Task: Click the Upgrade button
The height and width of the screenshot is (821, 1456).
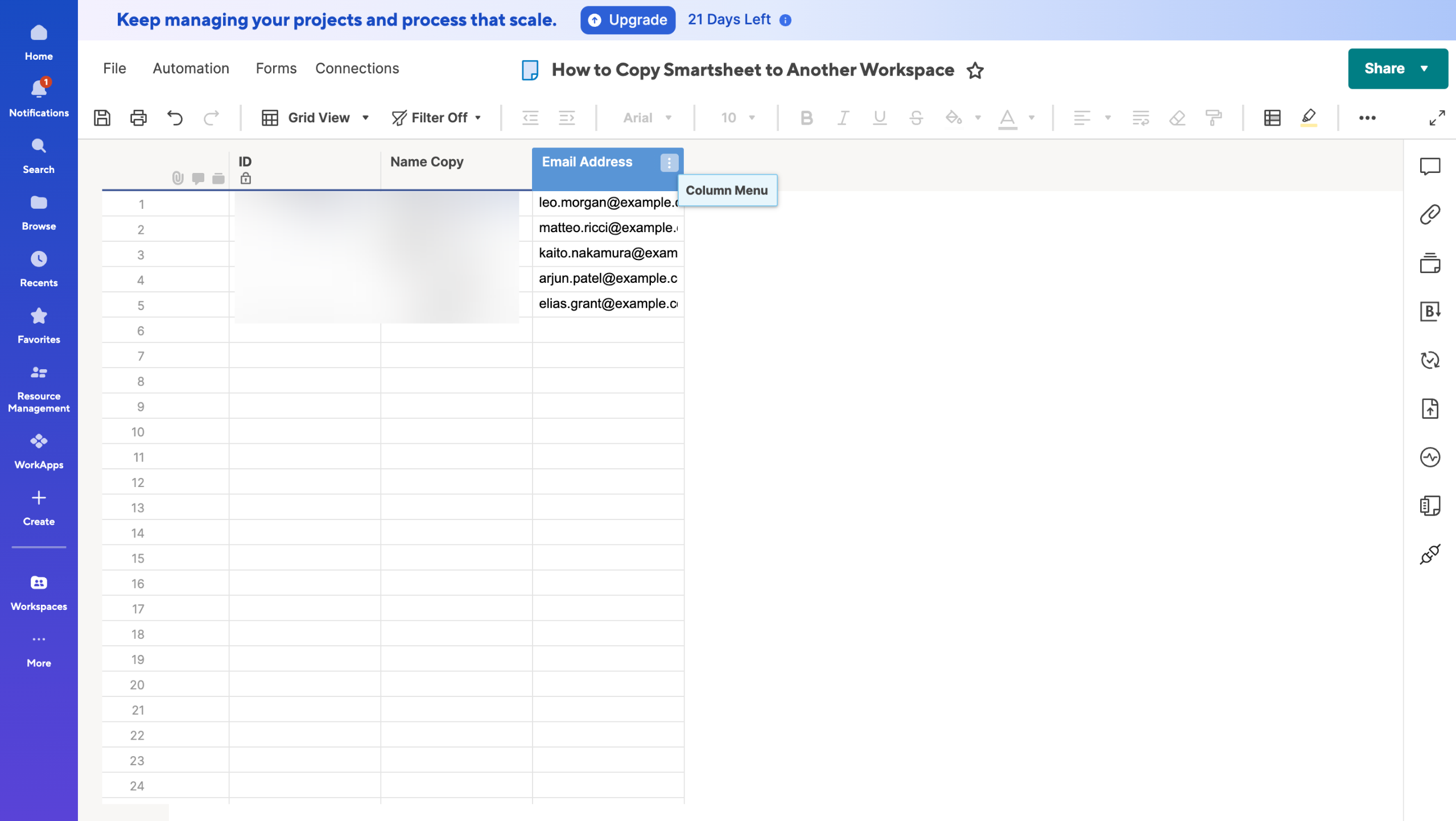Action: tap(627, 20)
